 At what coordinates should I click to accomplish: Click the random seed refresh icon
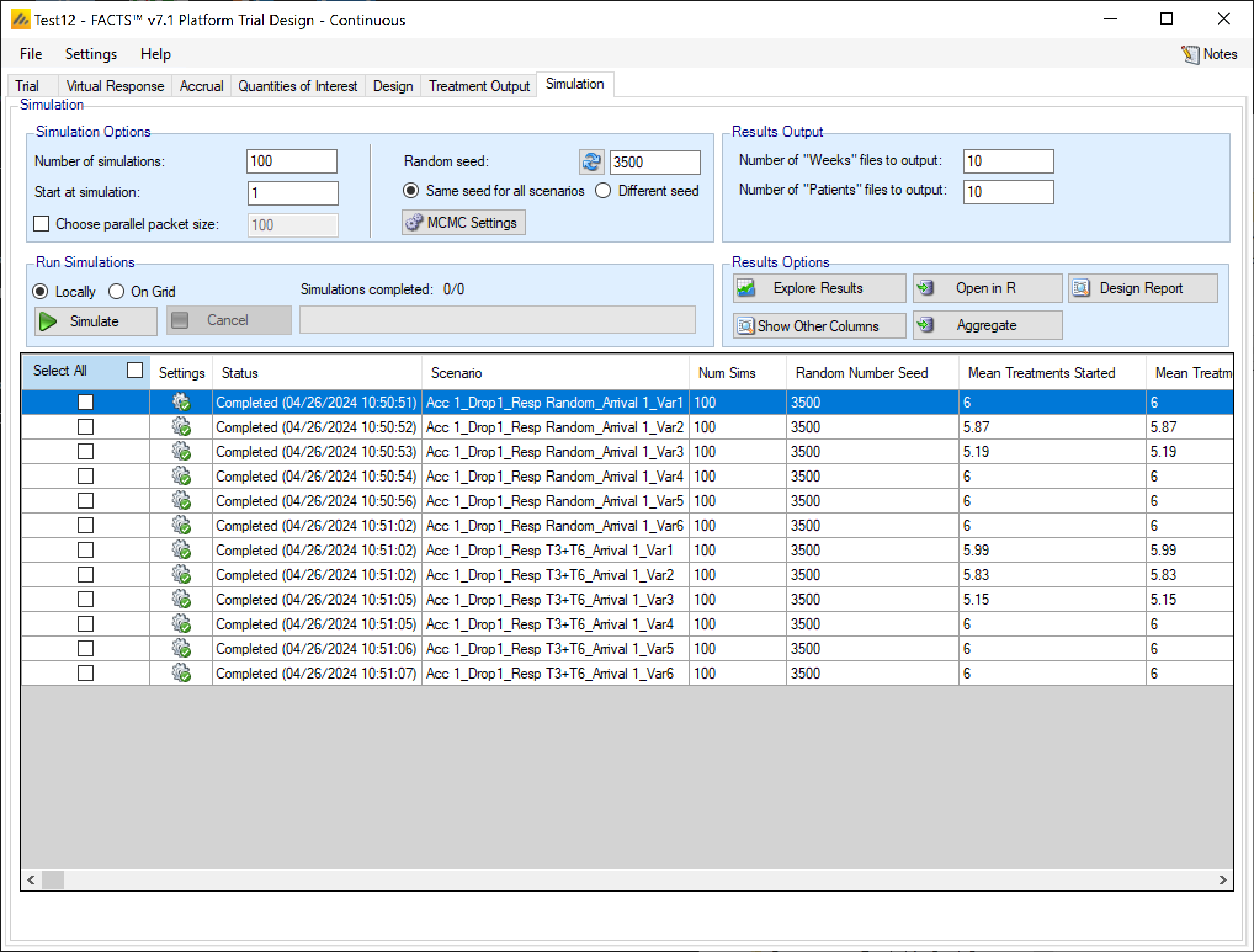[591, 162]
